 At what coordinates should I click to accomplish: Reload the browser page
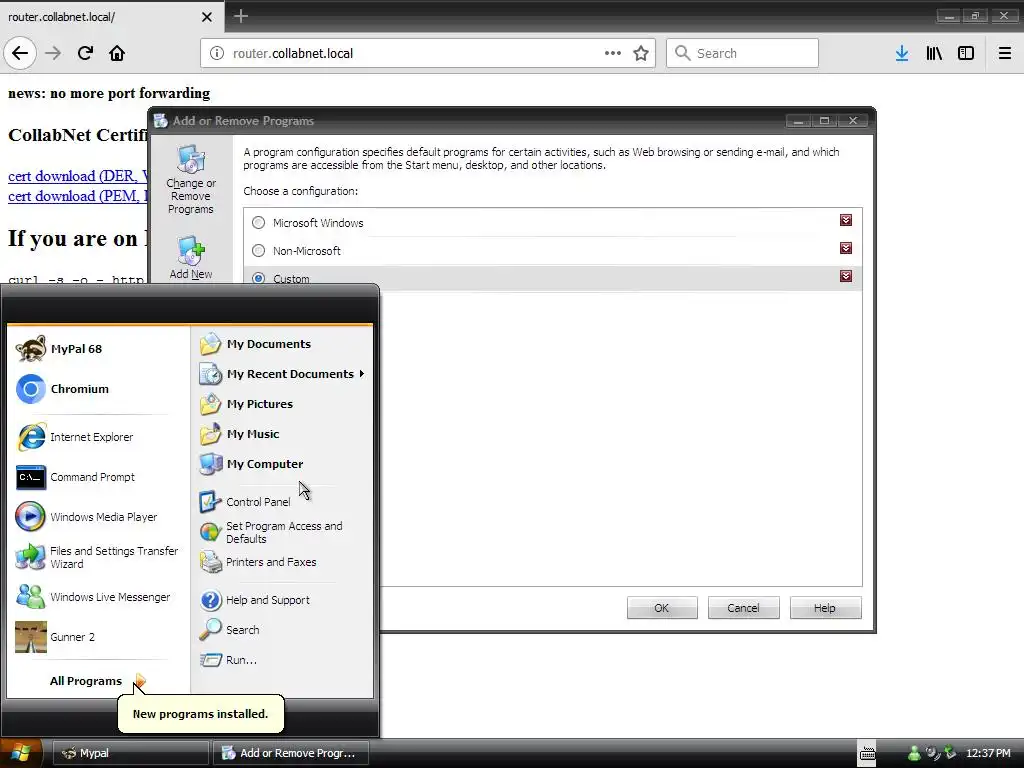click(x=85, y=53)
